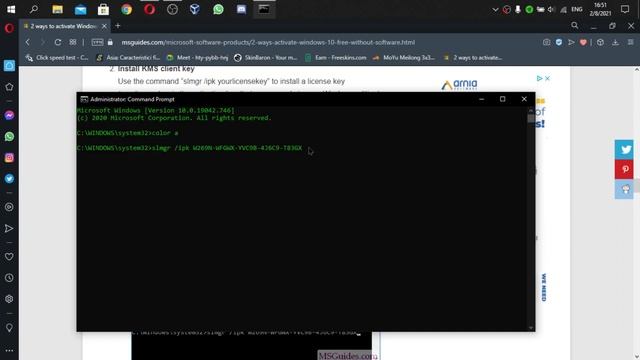Screen dimensions: 640x360
Task: Click the msguides.com address bar
Action: click(268, 42)
